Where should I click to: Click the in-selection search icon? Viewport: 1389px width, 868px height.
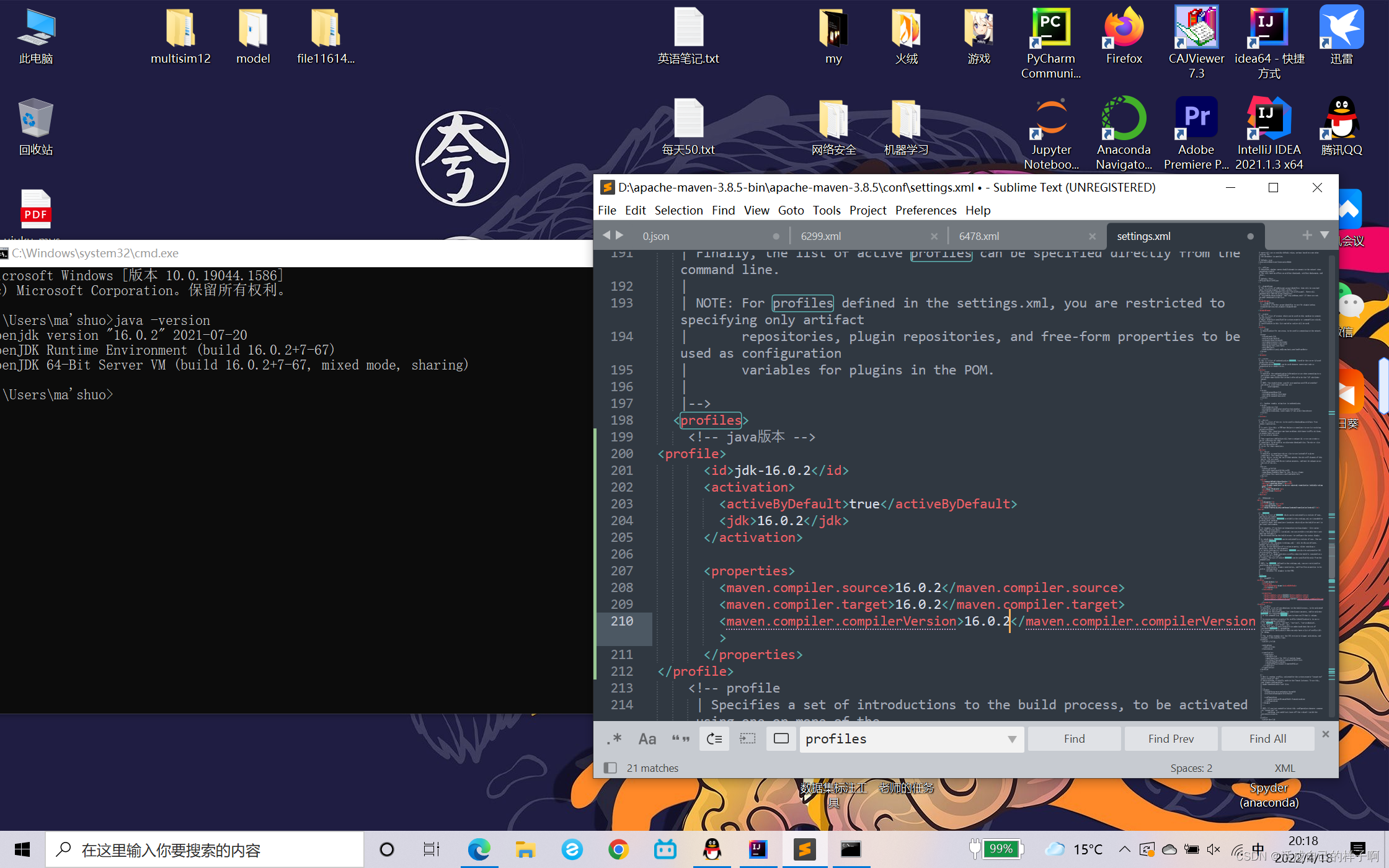coord(748,738)
